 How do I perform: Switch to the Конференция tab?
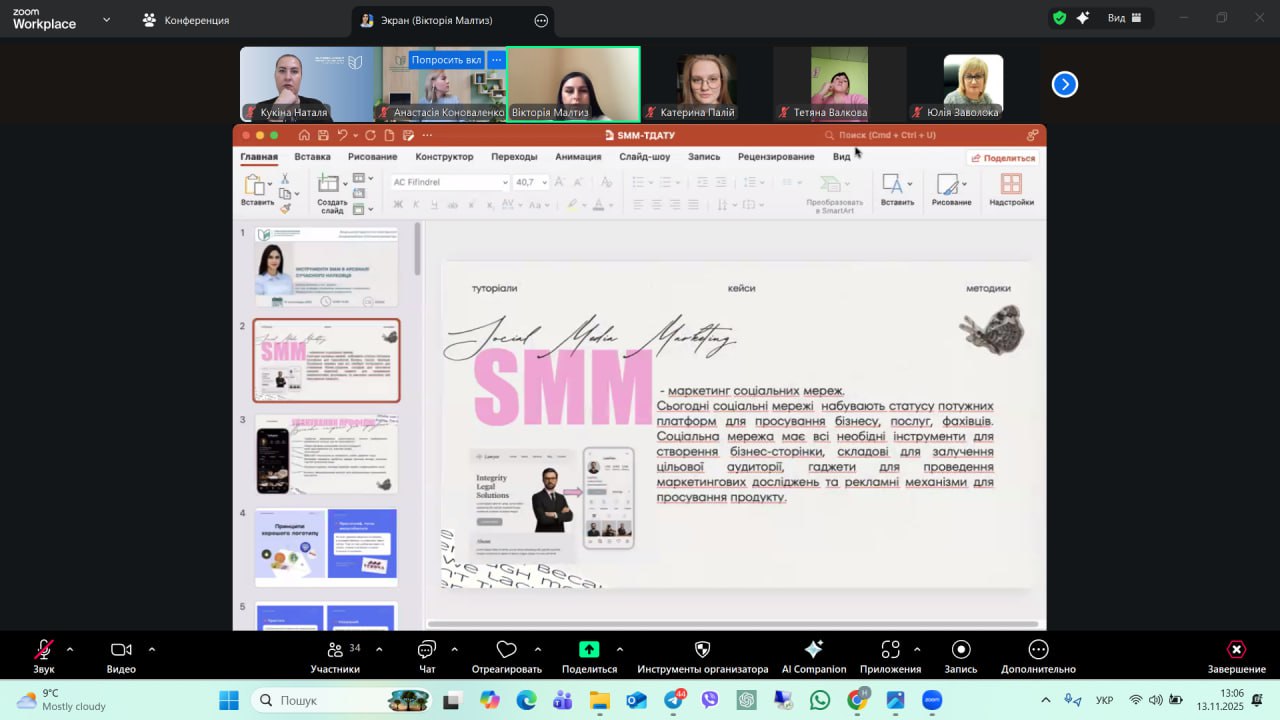point(186,20)
